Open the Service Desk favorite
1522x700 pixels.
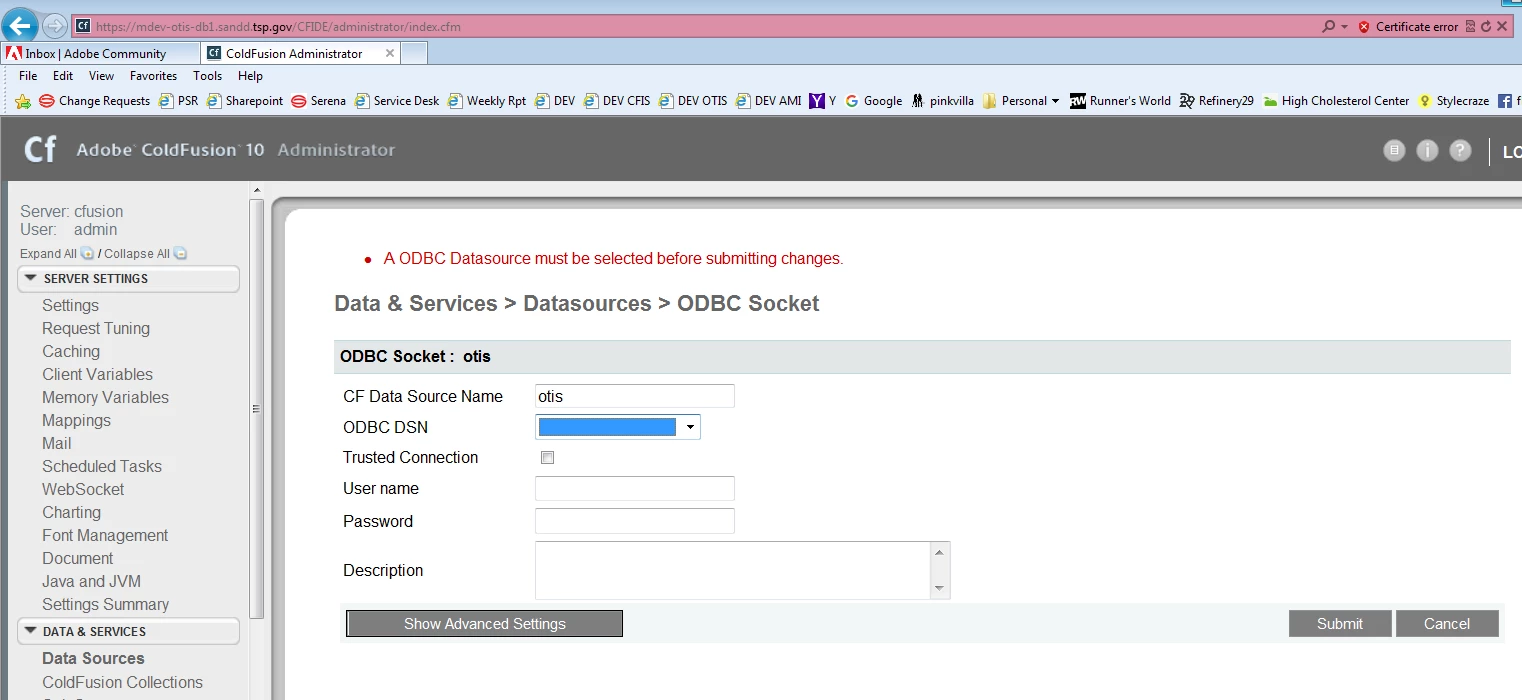click(x=397, y=101)
